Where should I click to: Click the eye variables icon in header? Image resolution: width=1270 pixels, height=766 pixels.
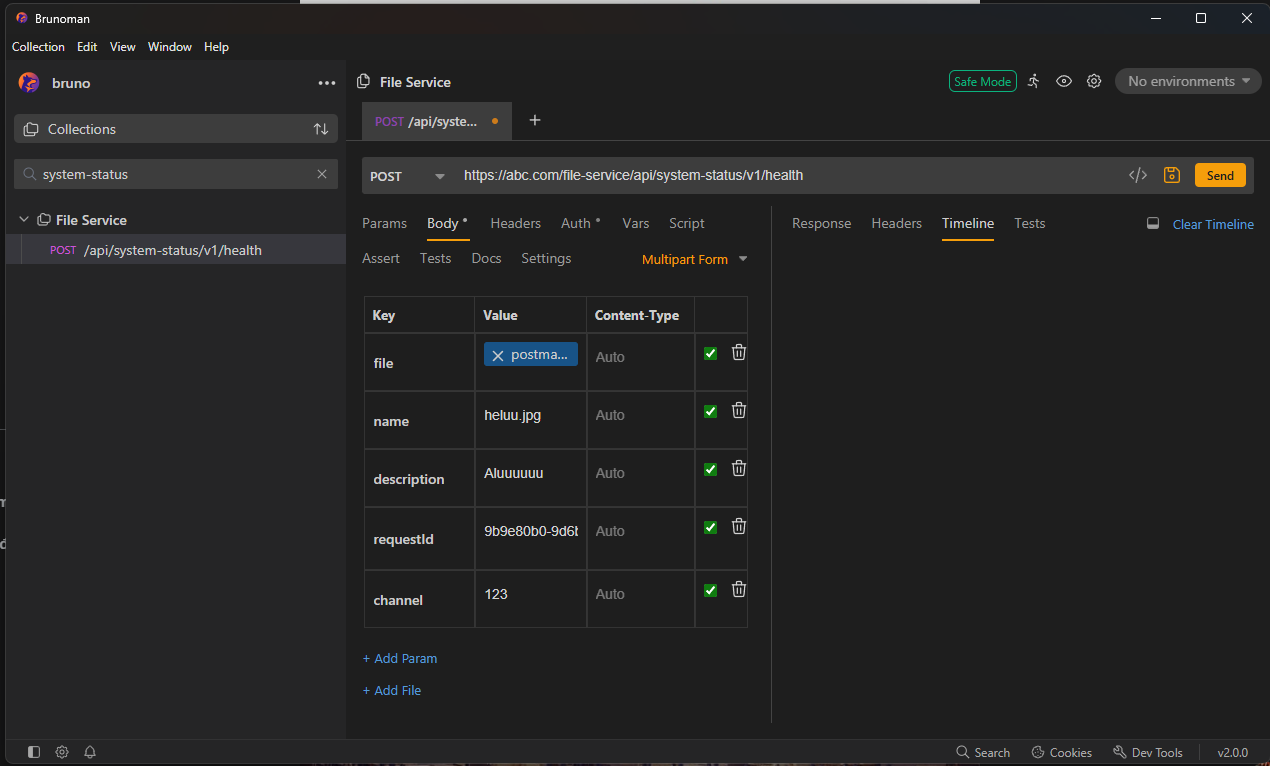1064,81
